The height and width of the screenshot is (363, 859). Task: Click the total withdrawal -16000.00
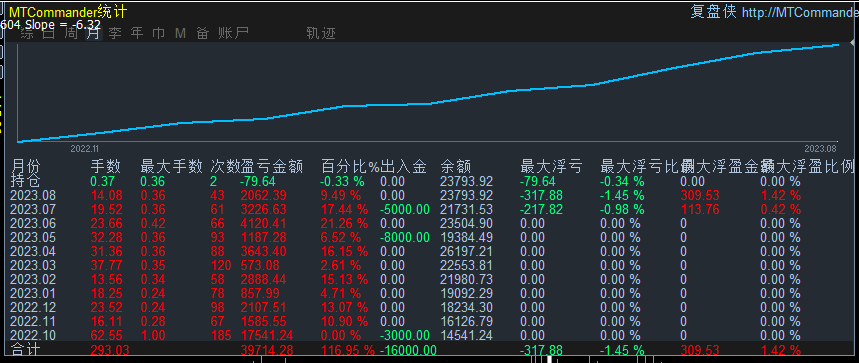click(408, 350)
